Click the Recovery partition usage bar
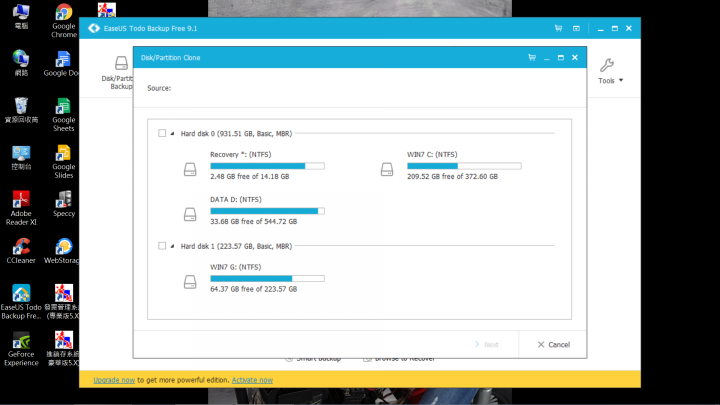Viewport: 720px width, 405px height. 267,166
